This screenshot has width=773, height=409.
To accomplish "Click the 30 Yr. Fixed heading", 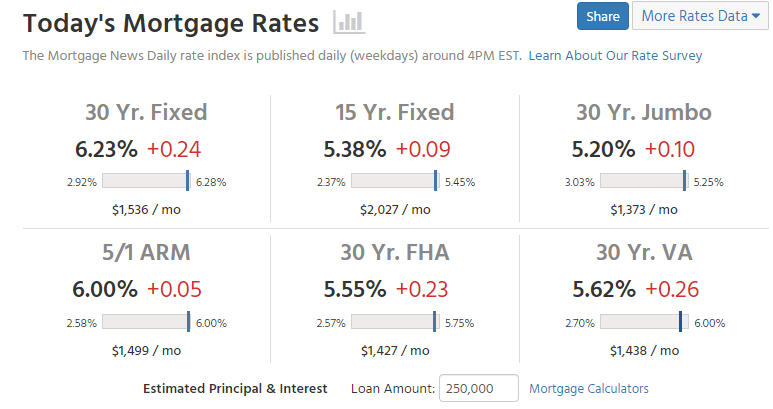I will tap(146, 112).
